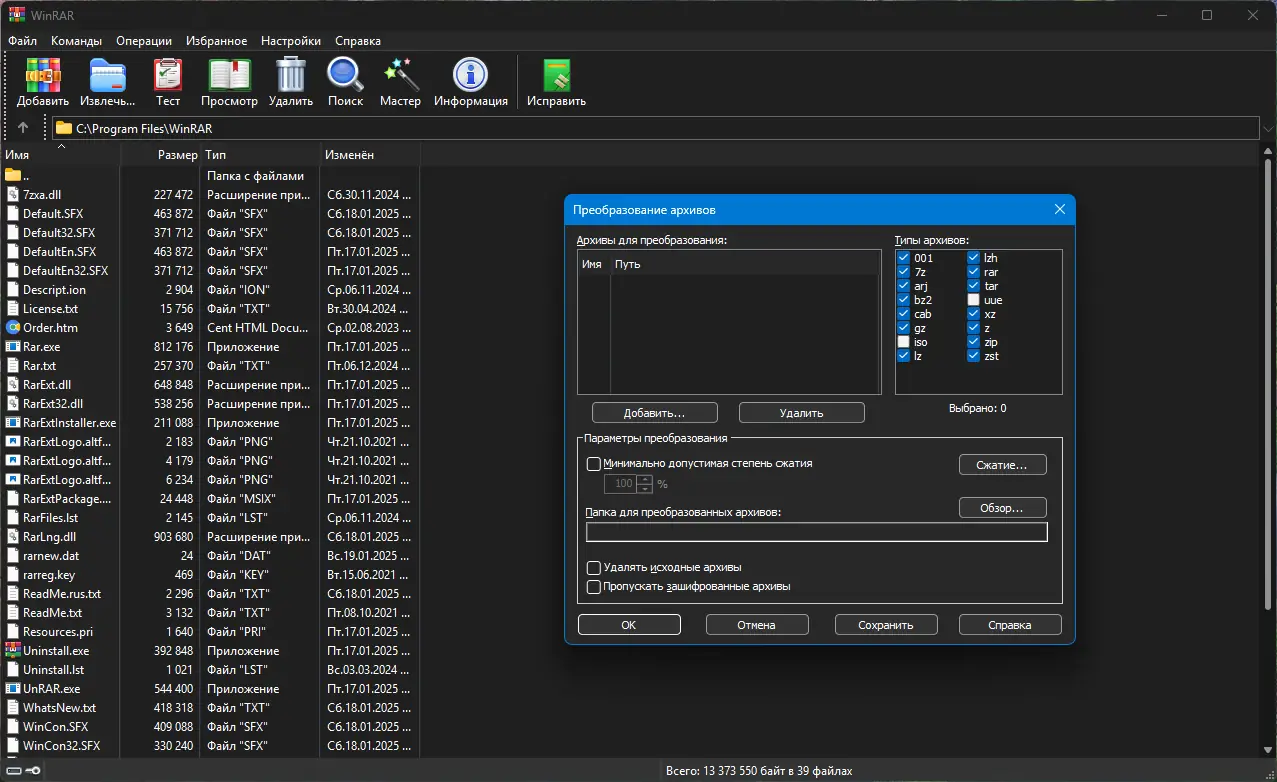The height and width of the screenshot is (782, 1277).
Task: Click the Добавить toolbar icon
Action: (43, 82)
